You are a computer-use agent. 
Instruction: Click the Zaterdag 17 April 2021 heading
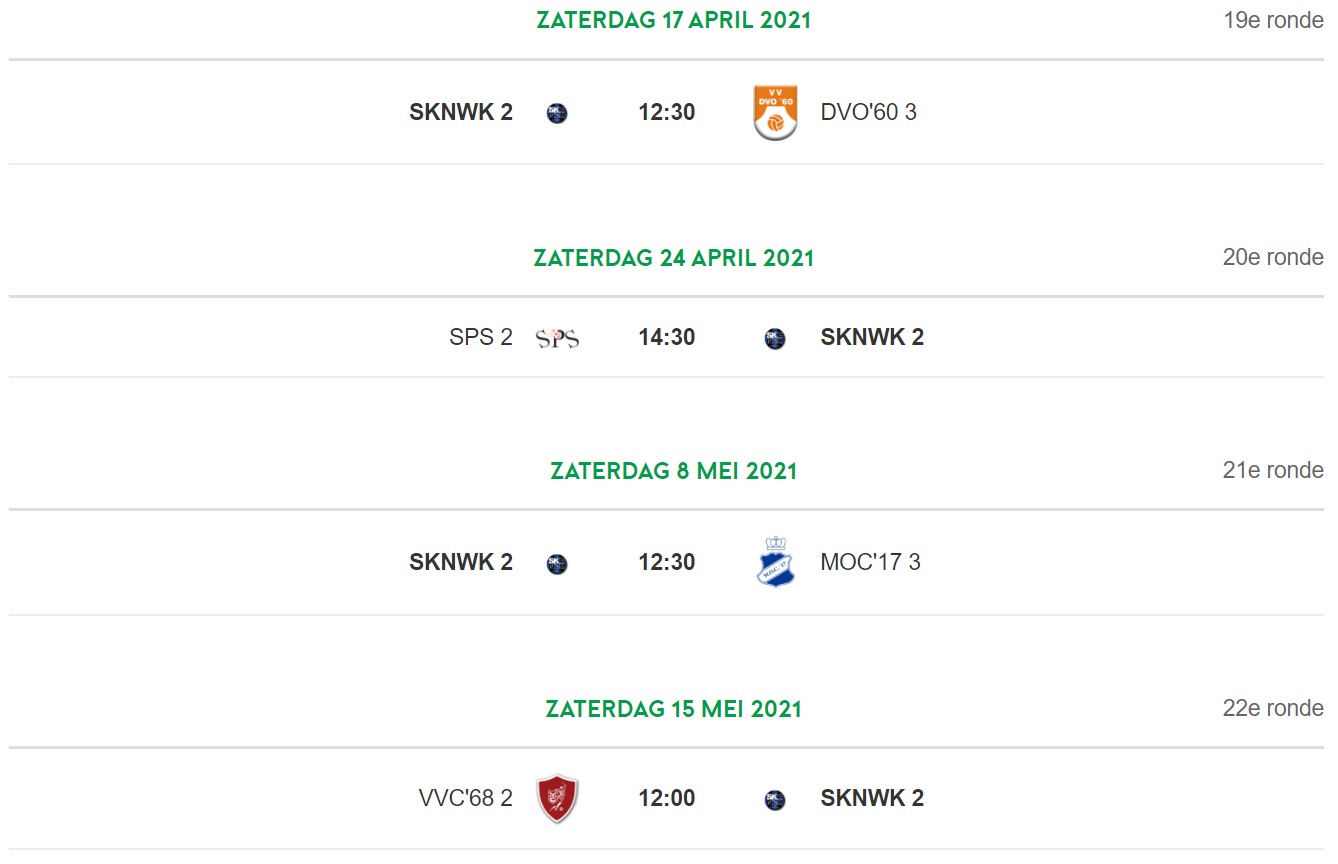click(674, 20)
